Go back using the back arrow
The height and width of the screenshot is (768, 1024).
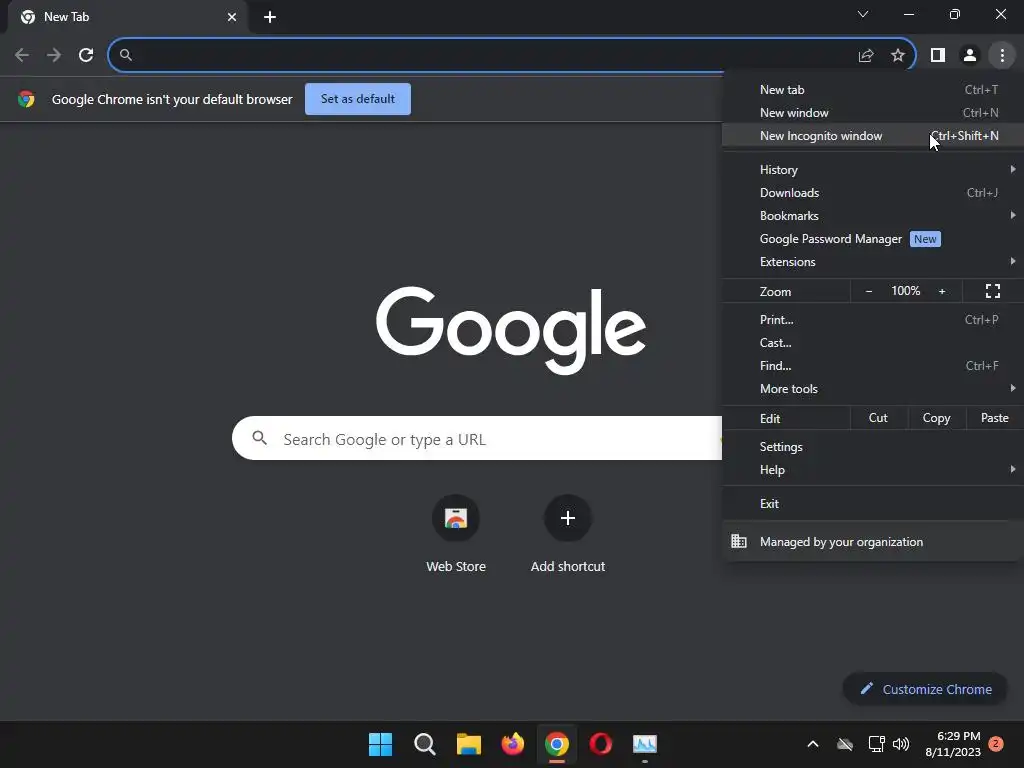pos(22,55)
